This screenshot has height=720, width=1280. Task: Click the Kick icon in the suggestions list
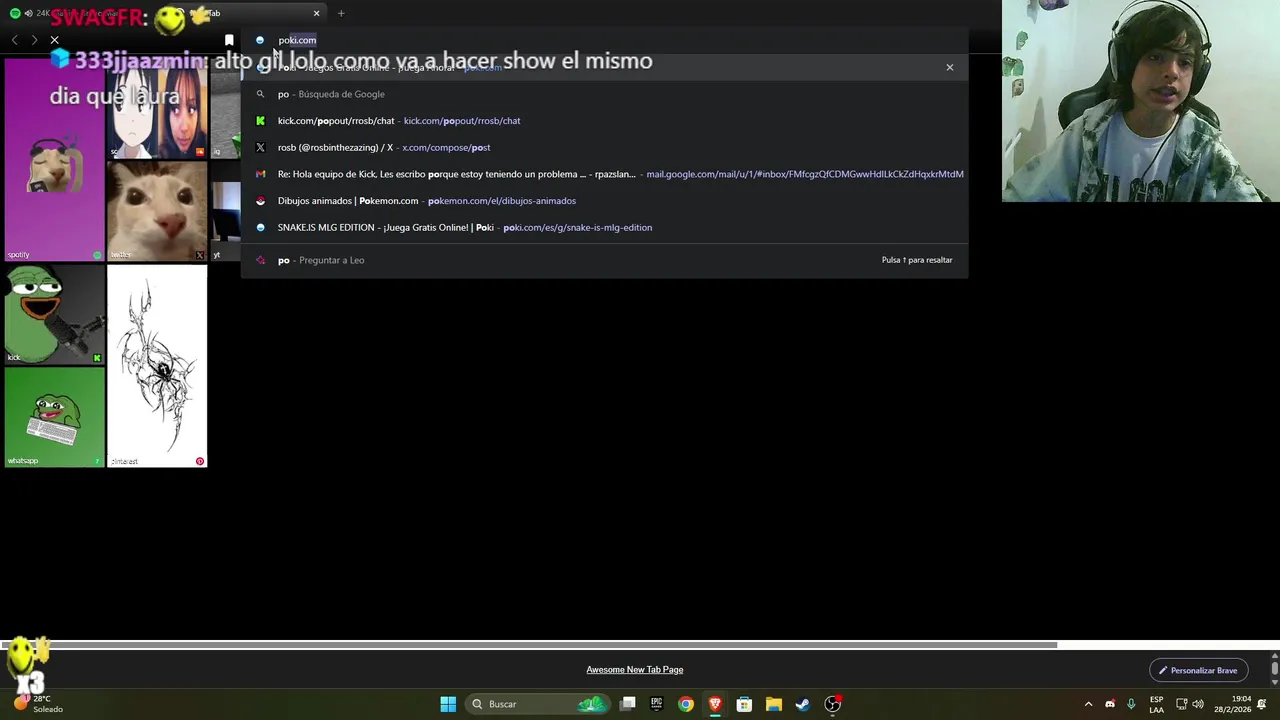tap(260, 121)
